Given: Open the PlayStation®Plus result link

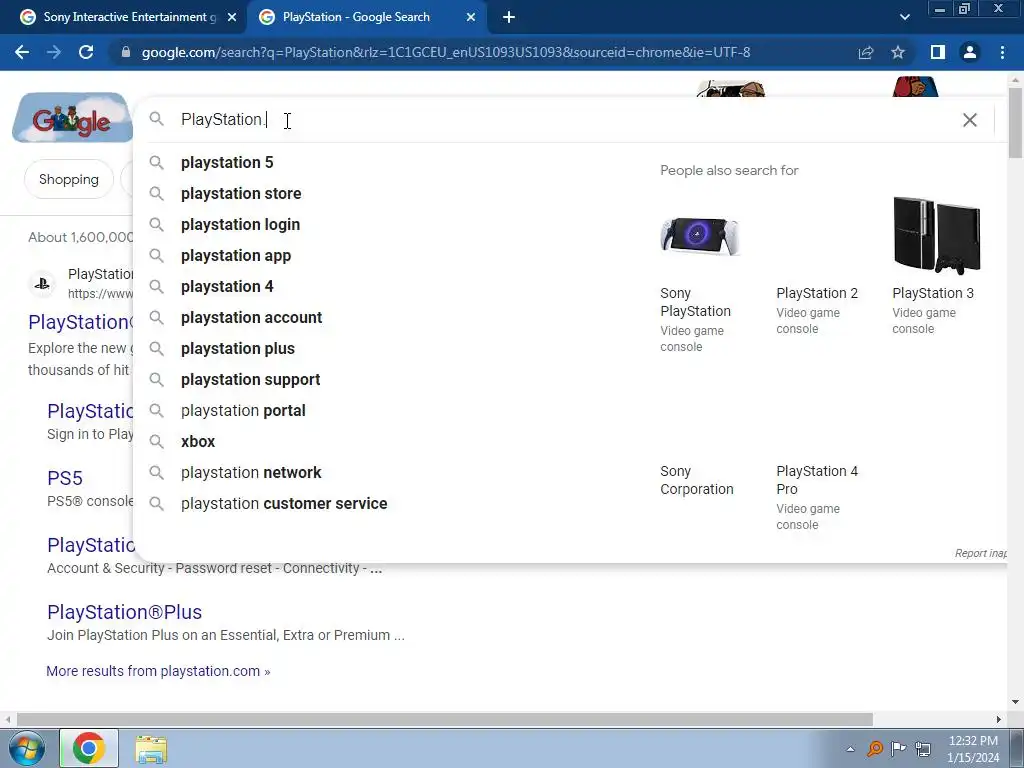Looking at the screenshot, I should (x=124, y=612).
